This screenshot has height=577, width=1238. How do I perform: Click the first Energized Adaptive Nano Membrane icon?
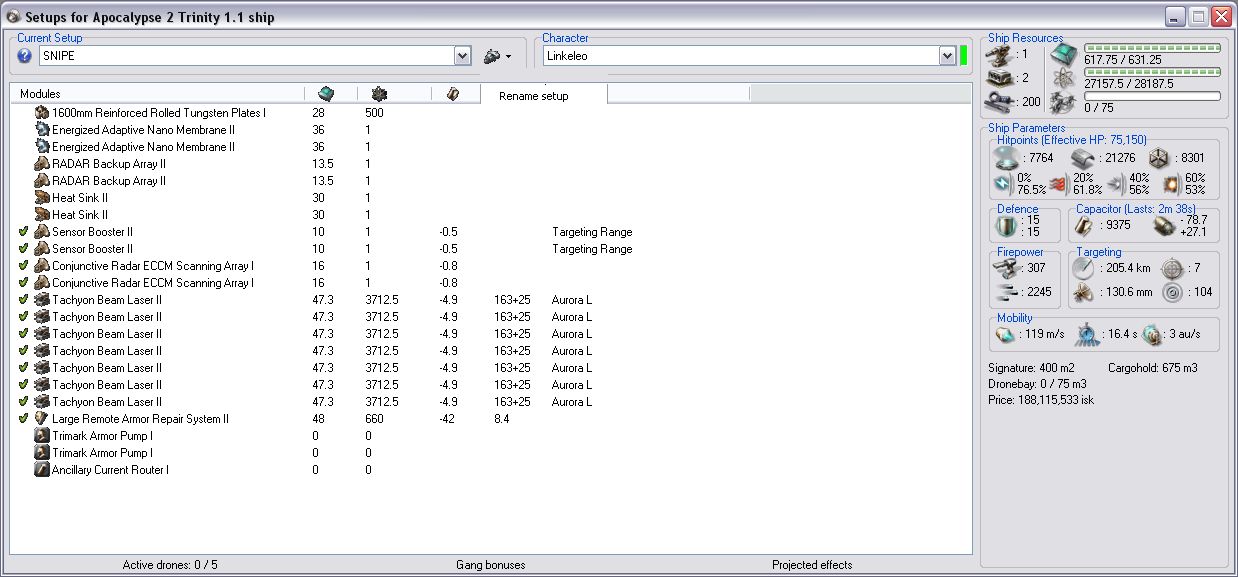pyautogui.click(x=42, y=129)
